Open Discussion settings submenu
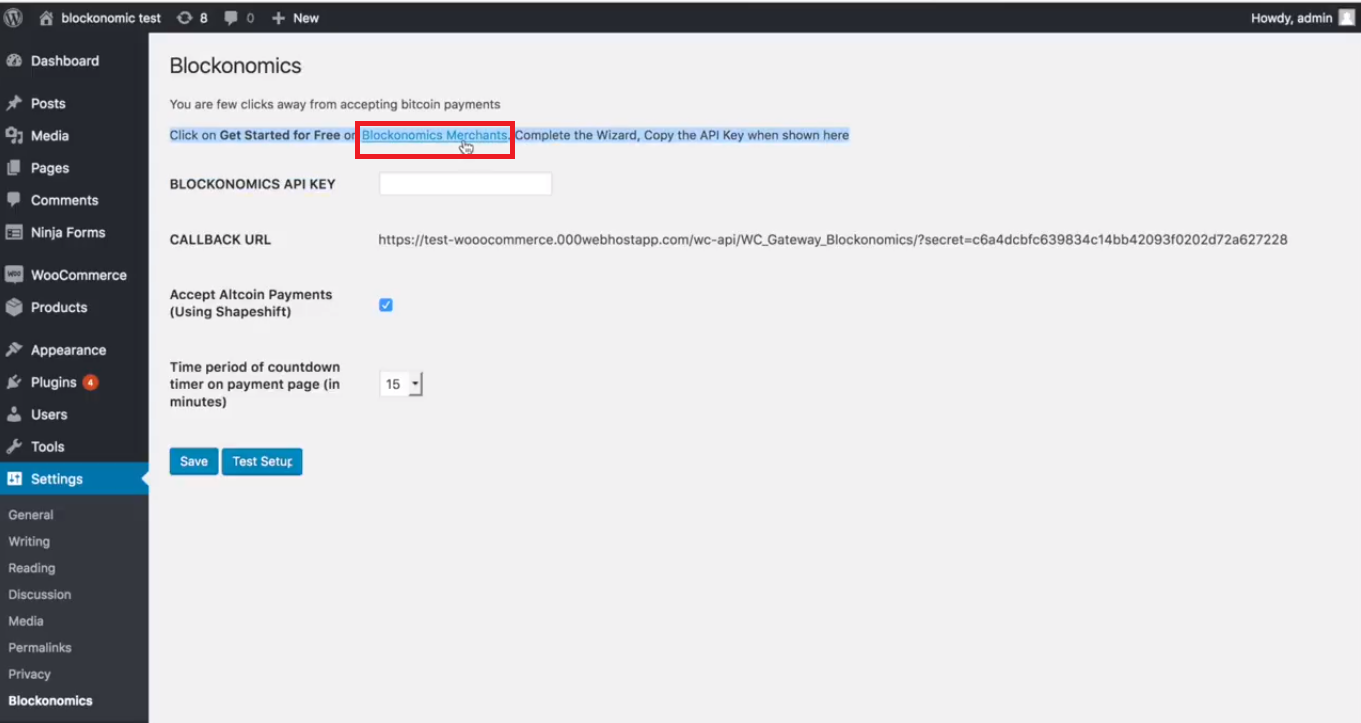Viewport: 1361px width, 723px height. pyautogui.click(x=40, y=594)
